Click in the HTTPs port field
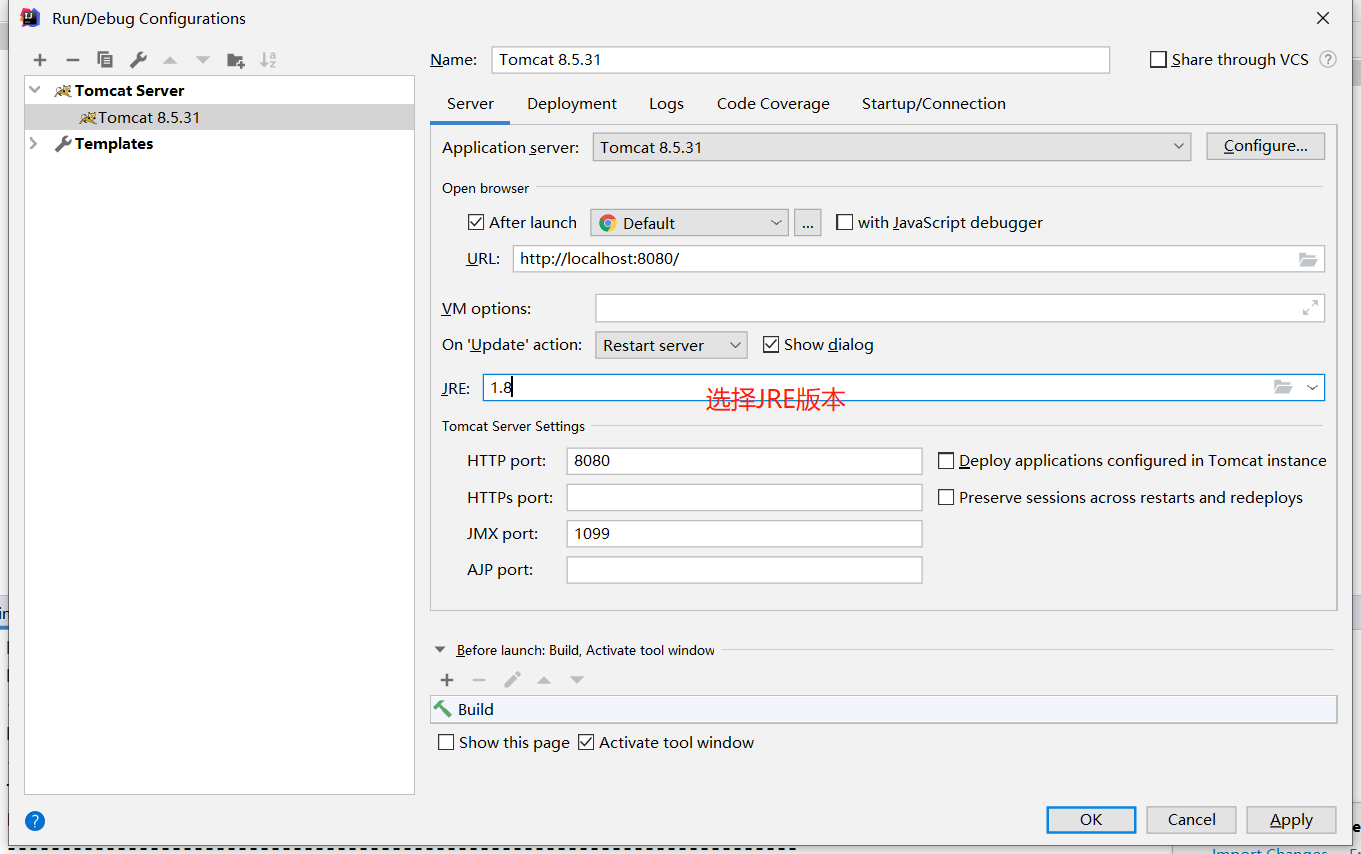Image resolution: width=1361 pixels, height=854 pixels. click(744, 497)
